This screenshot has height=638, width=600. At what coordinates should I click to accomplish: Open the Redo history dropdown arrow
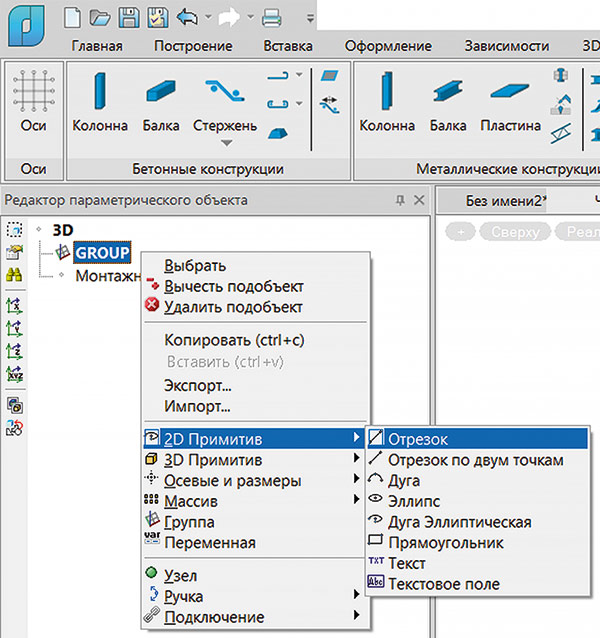(250, 17)
